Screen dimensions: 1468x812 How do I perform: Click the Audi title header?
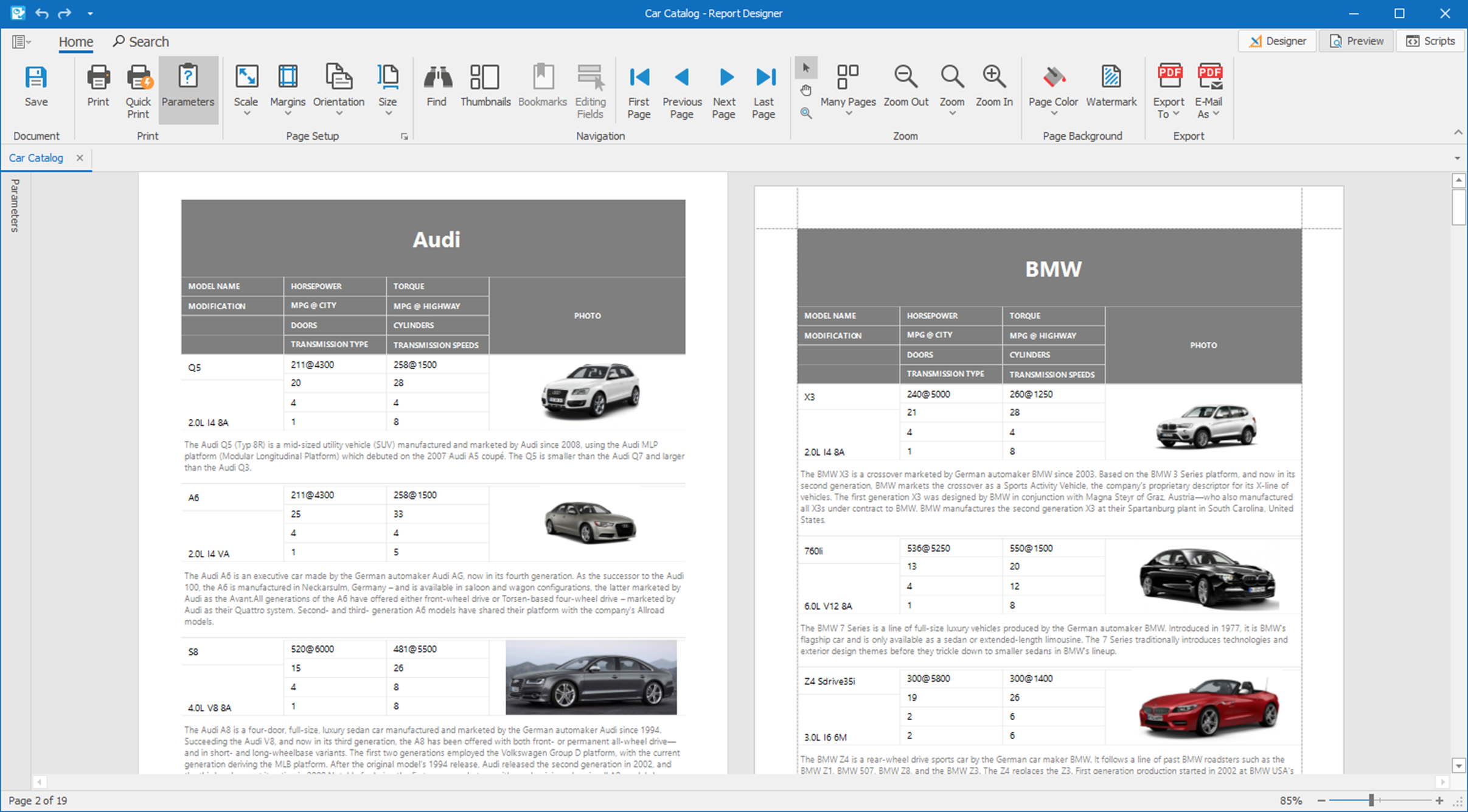[x=436, y=240]
